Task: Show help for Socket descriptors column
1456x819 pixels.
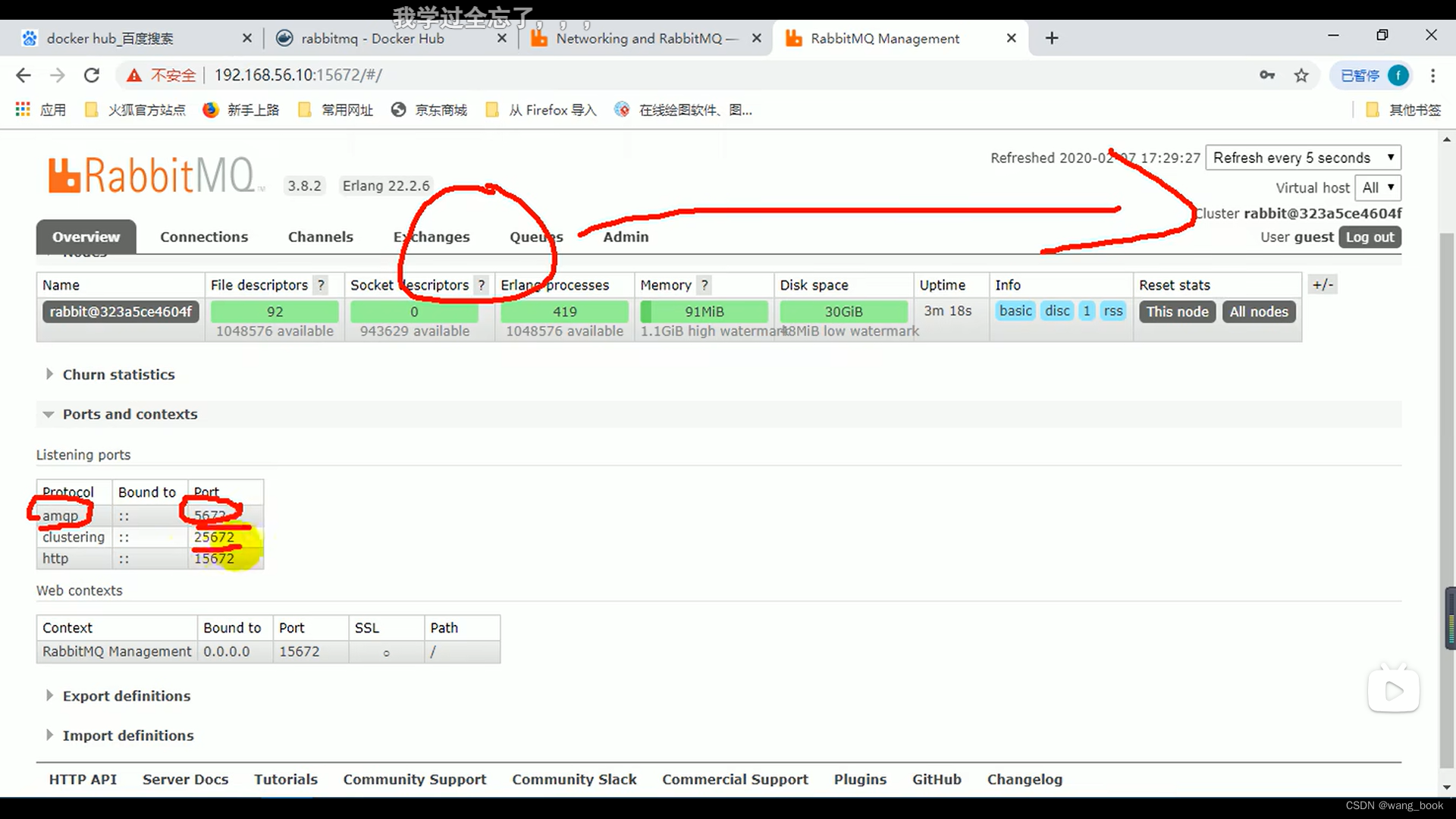Action: [x=481, y=285]
